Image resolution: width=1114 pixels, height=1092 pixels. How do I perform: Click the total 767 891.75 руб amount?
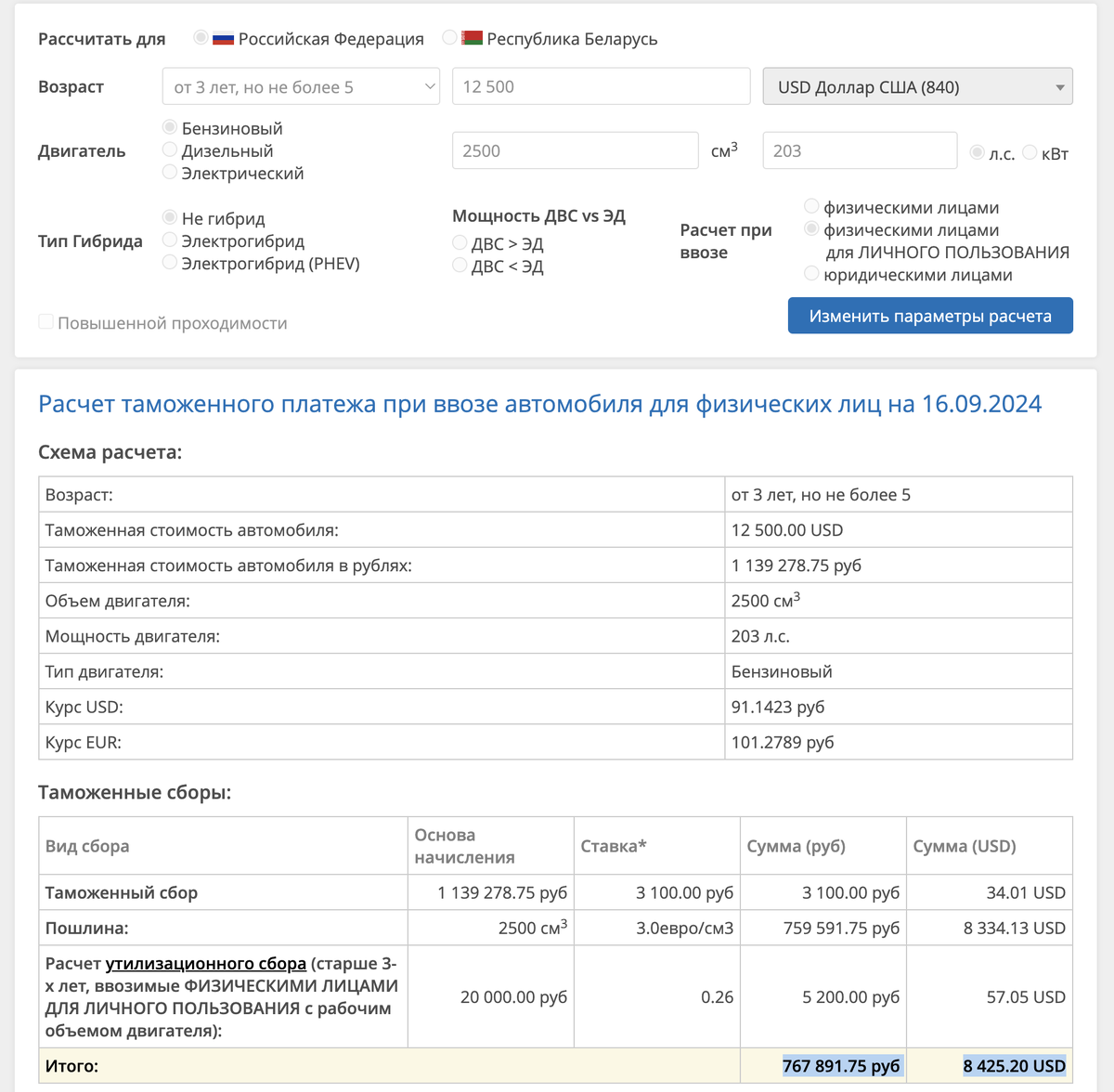pos(841,1066)
